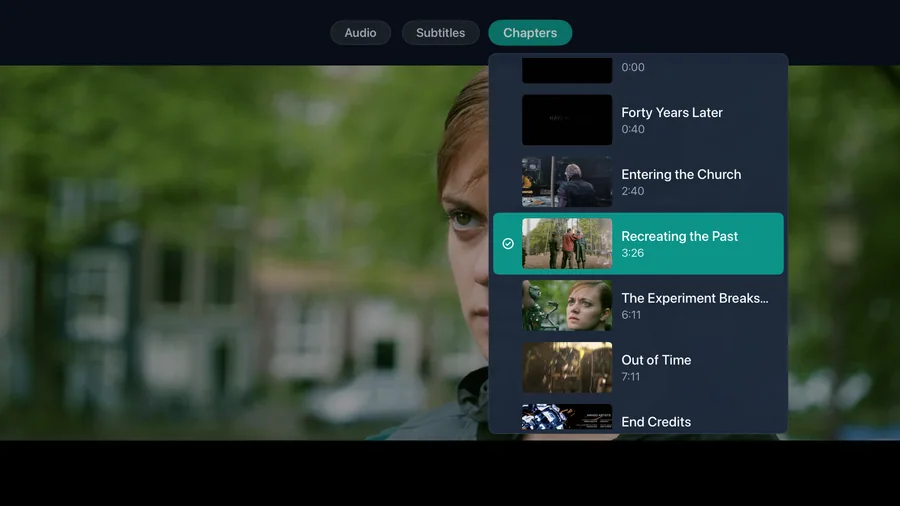Select the Entering the Church chapter title
The width and height of the screenshot is (900, 506).
point(681,174)
